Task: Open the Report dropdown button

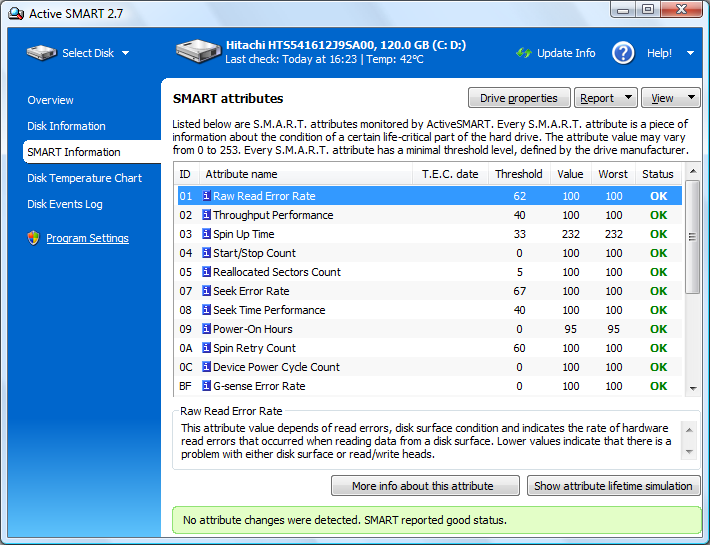Action: pos(605,98)
